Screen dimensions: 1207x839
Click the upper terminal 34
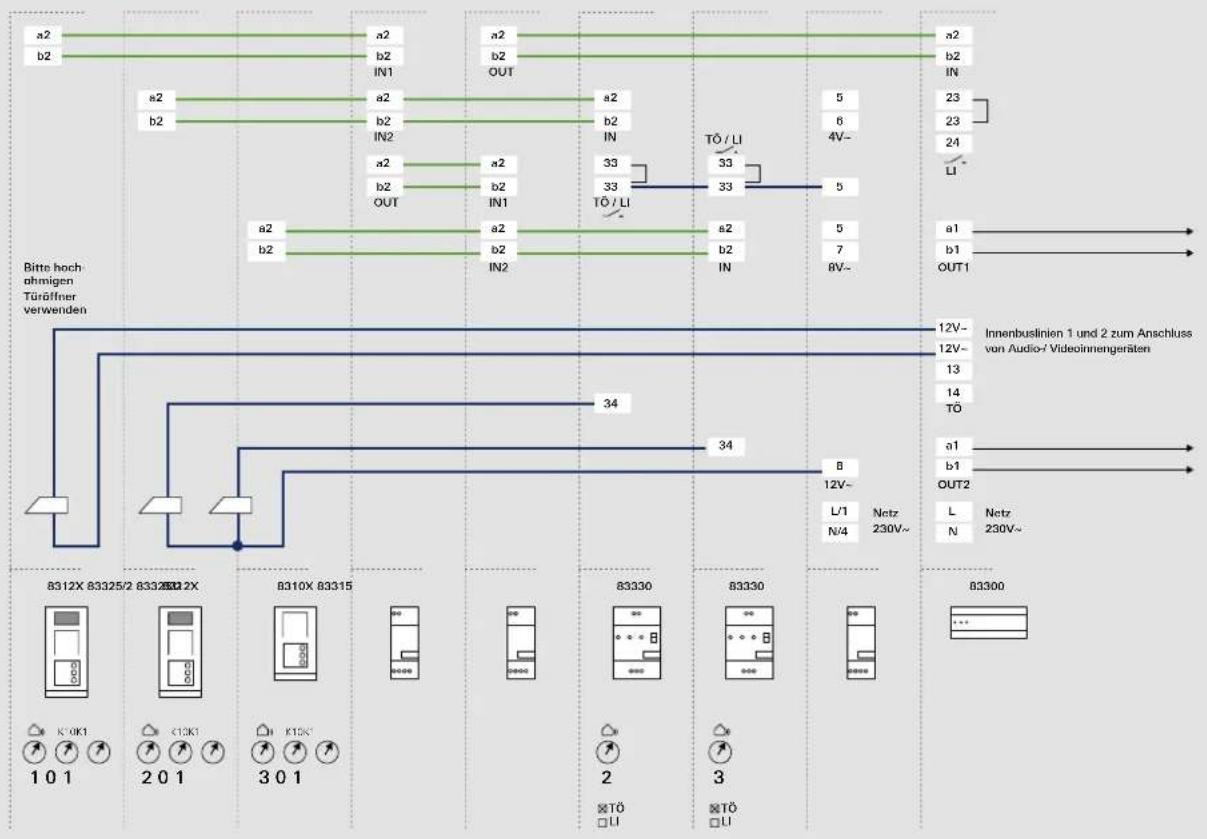click(x=611, y=403)
